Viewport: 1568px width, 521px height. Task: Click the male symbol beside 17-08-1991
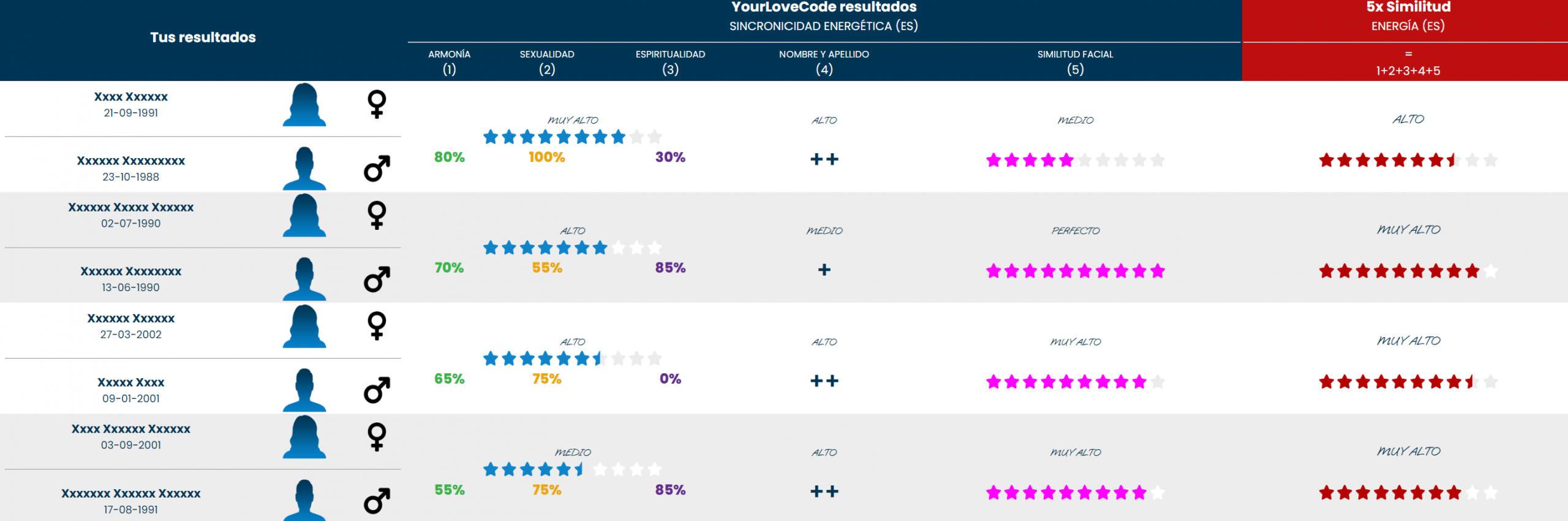point(377,501)
